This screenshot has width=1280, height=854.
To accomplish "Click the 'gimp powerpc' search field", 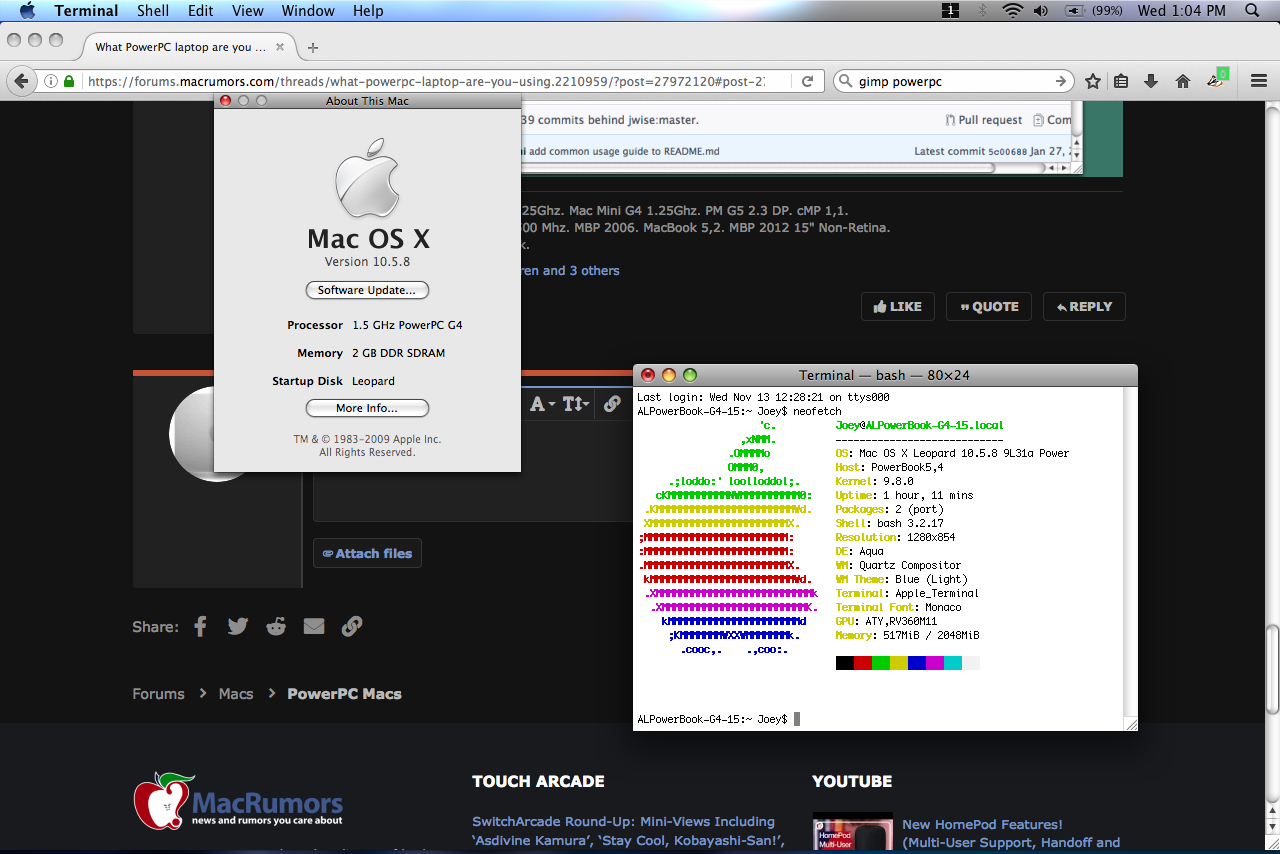I will [953, 82].
